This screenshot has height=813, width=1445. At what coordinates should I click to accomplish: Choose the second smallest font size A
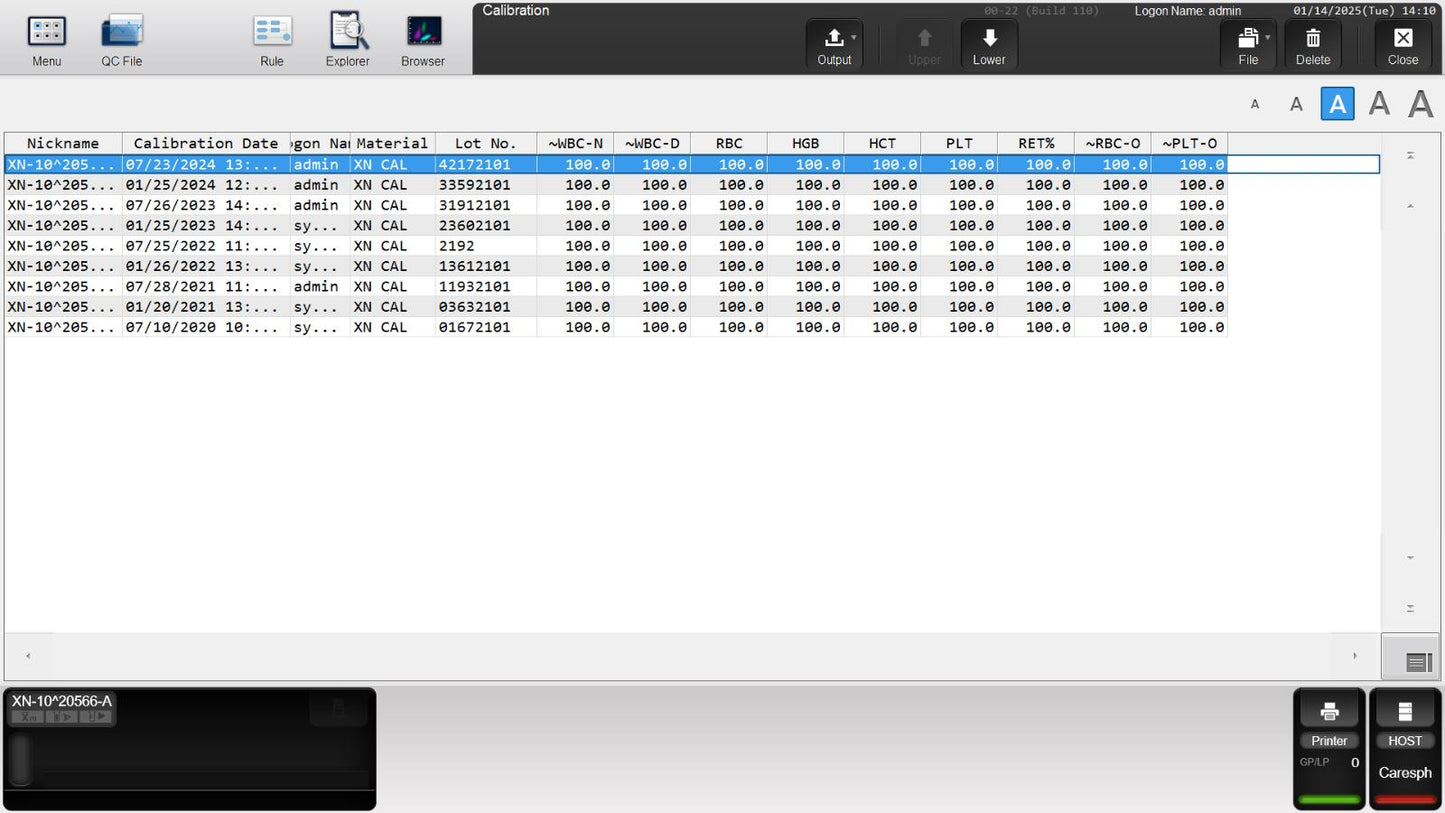(x=1296, y=104)
